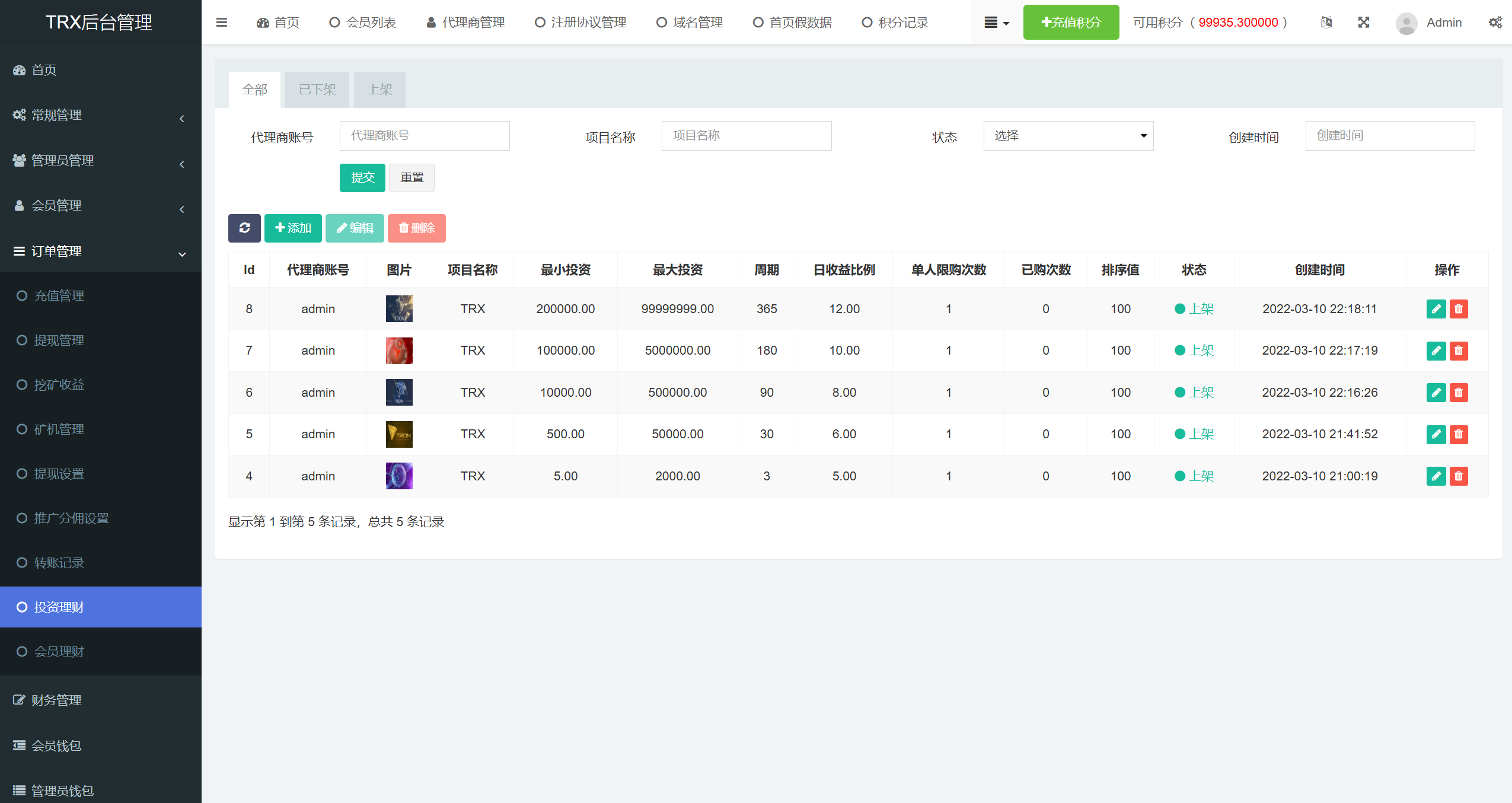Click the green 充值积分 button
1512x803 pixels.
click(x=1071, y=23)
